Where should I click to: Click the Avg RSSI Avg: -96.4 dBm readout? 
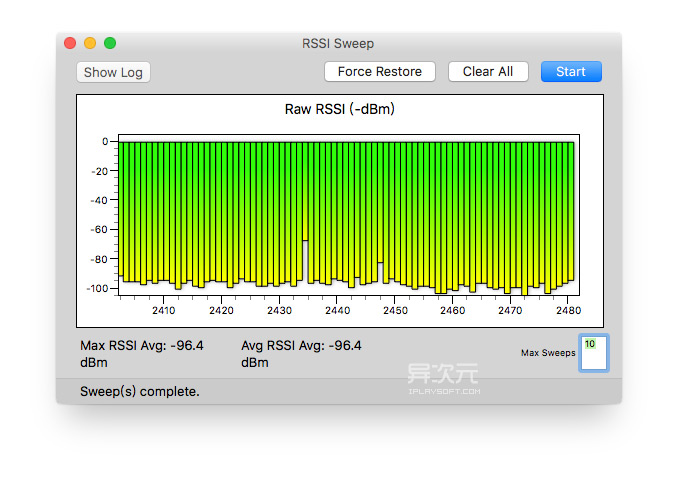tap(301, 354)
